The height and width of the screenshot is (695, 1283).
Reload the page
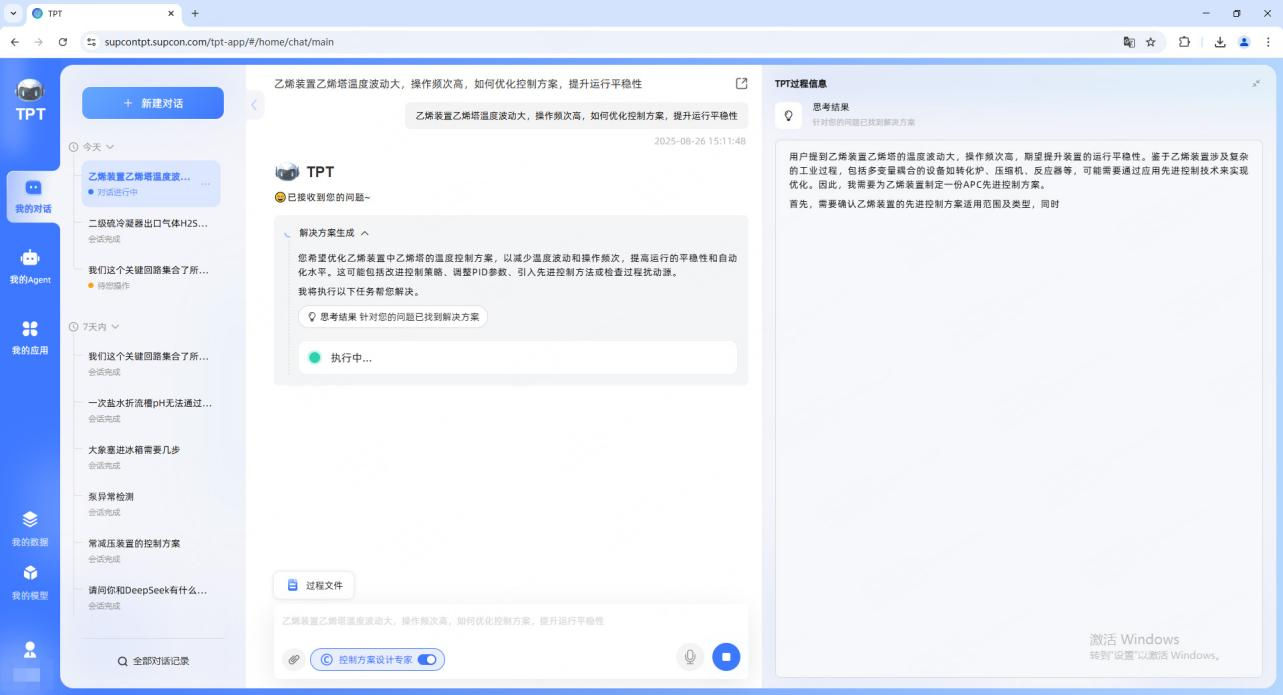[63, 42]
